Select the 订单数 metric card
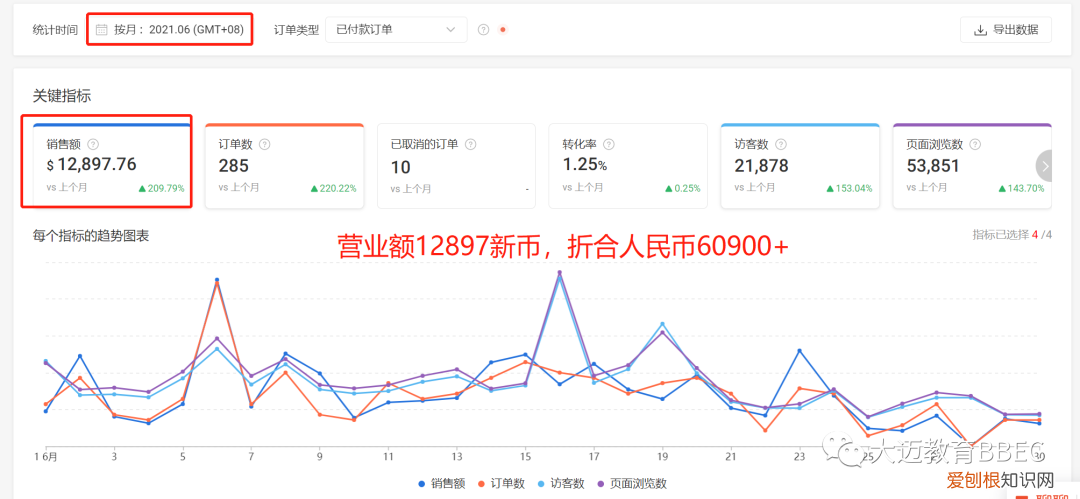The width and height of the screenshot is (1080, 499). pos(284,165)
